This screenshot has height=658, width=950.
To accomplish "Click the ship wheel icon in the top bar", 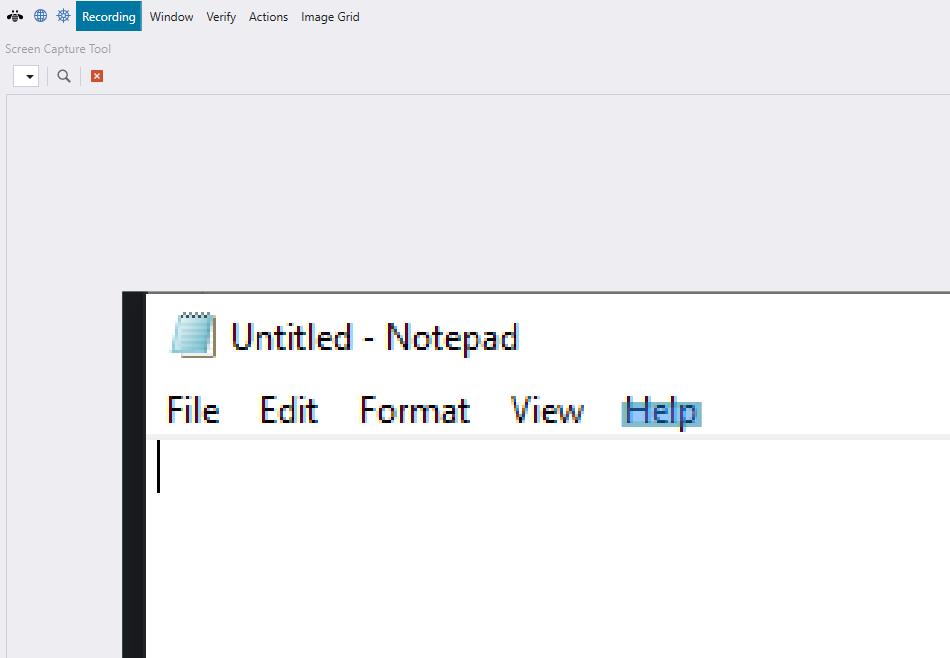I will tap(63, 16).
